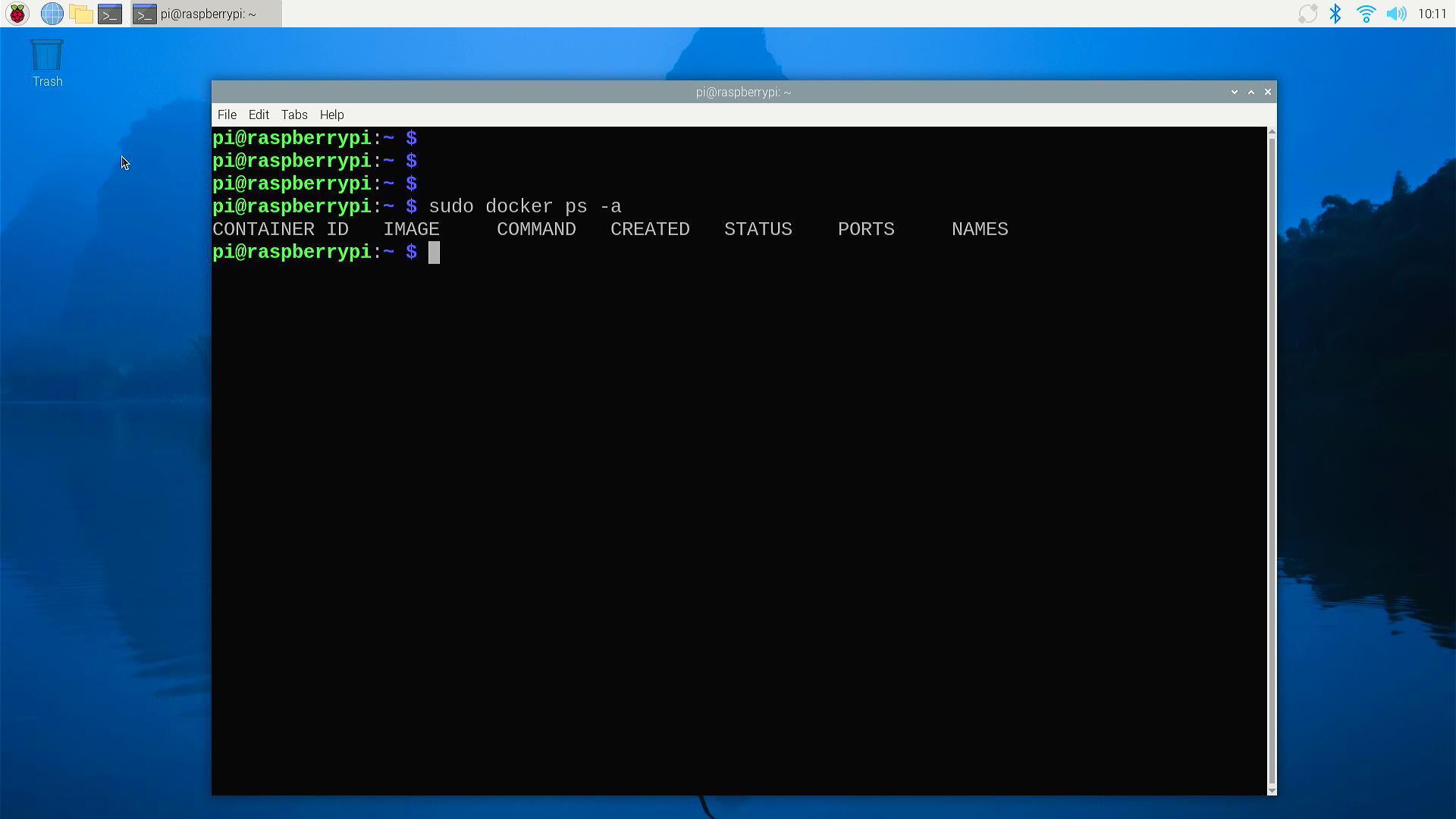
Task: Launch a new Terminal from the taskbar
Action: (110, 14)
